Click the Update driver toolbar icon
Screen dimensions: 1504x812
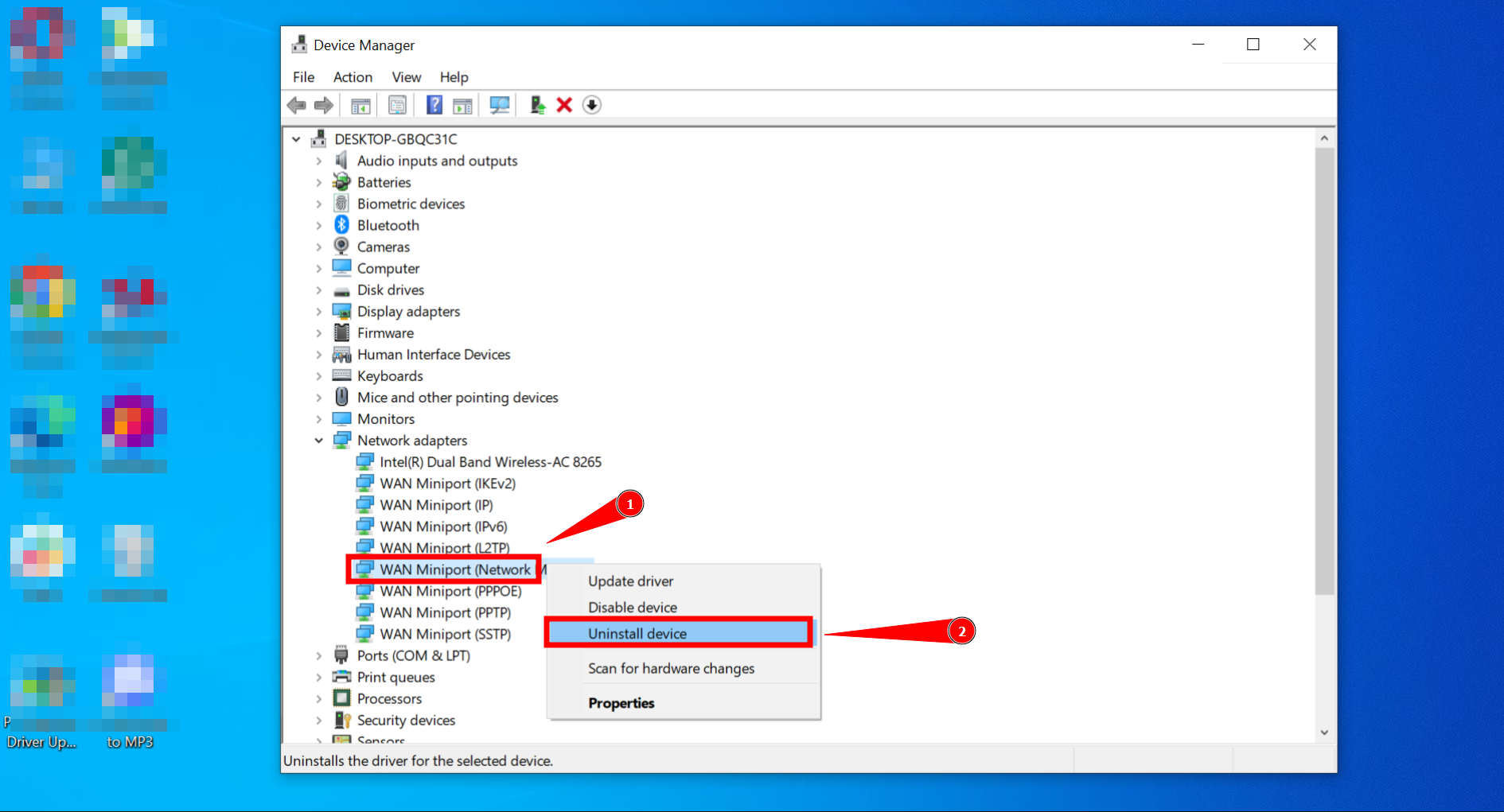536,104
